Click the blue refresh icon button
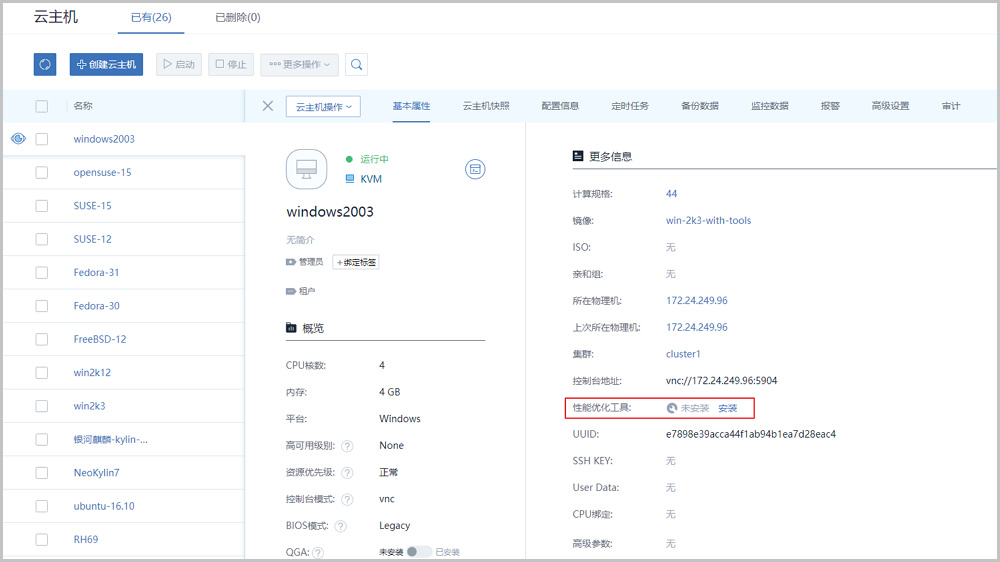This screenshot has width=1000, height=562. [x=45, y=64]
